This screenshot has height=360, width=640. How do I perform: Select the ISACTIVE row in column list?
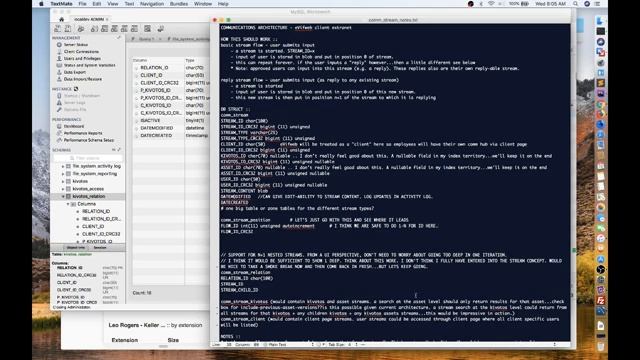pos(171,120)
